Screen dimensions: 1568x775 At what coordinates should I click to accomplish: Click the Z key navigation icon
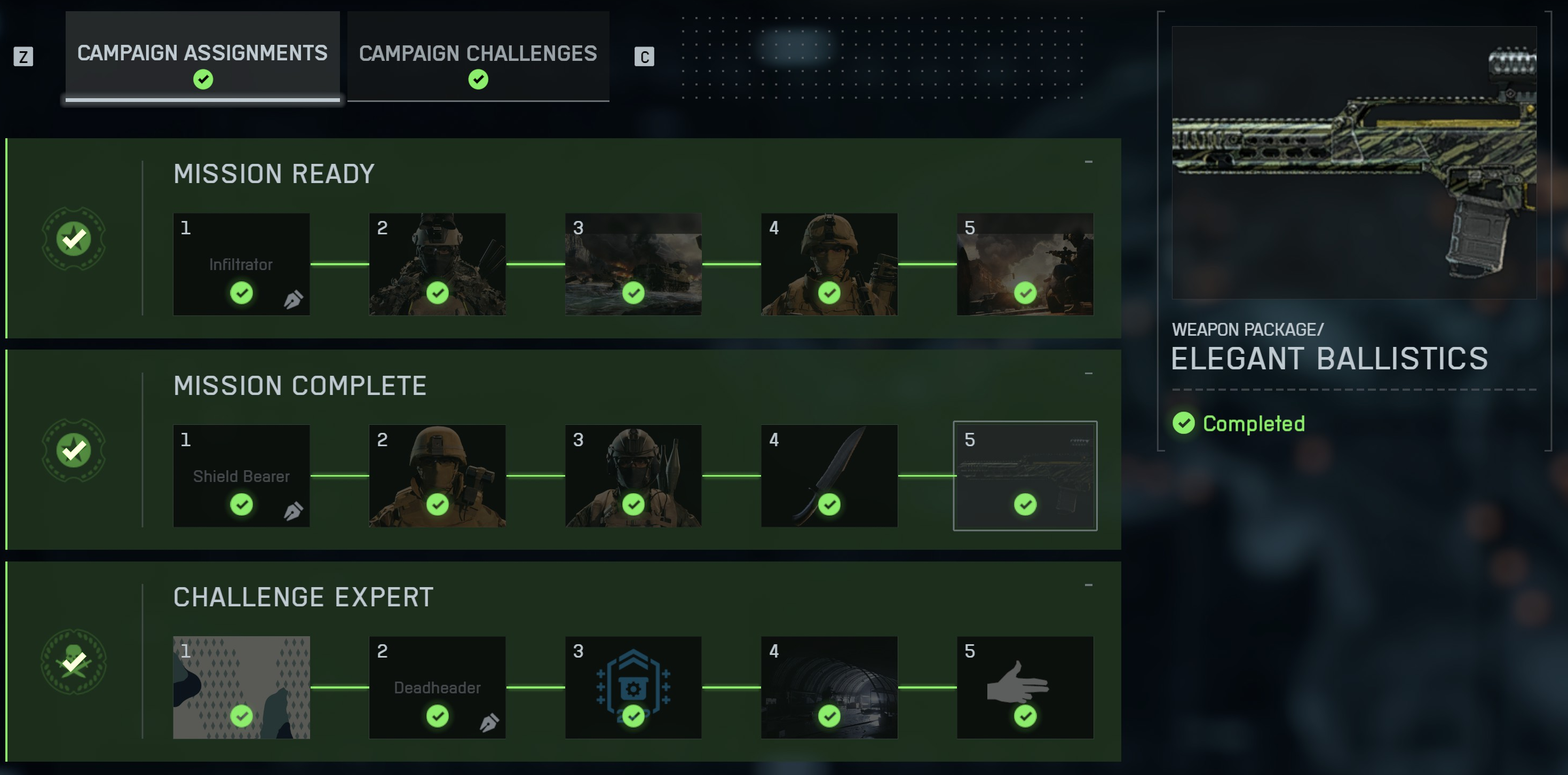(x=23, y=57)
